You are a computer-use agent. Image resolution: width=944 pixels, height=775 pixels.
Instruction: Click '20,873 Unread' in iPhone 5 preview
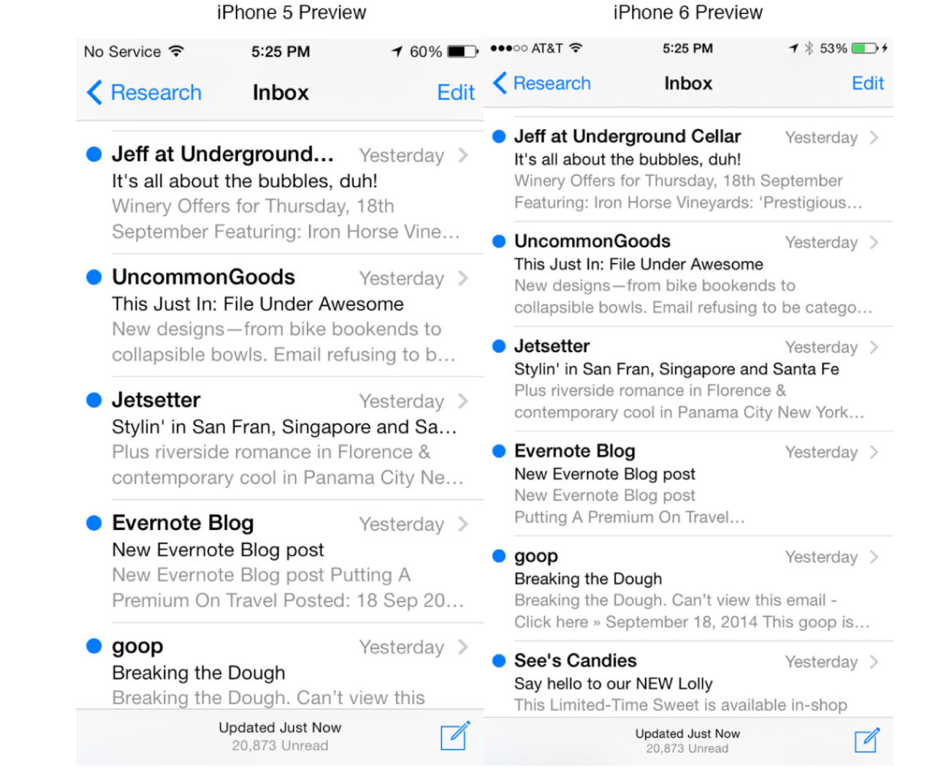[280, 745]
